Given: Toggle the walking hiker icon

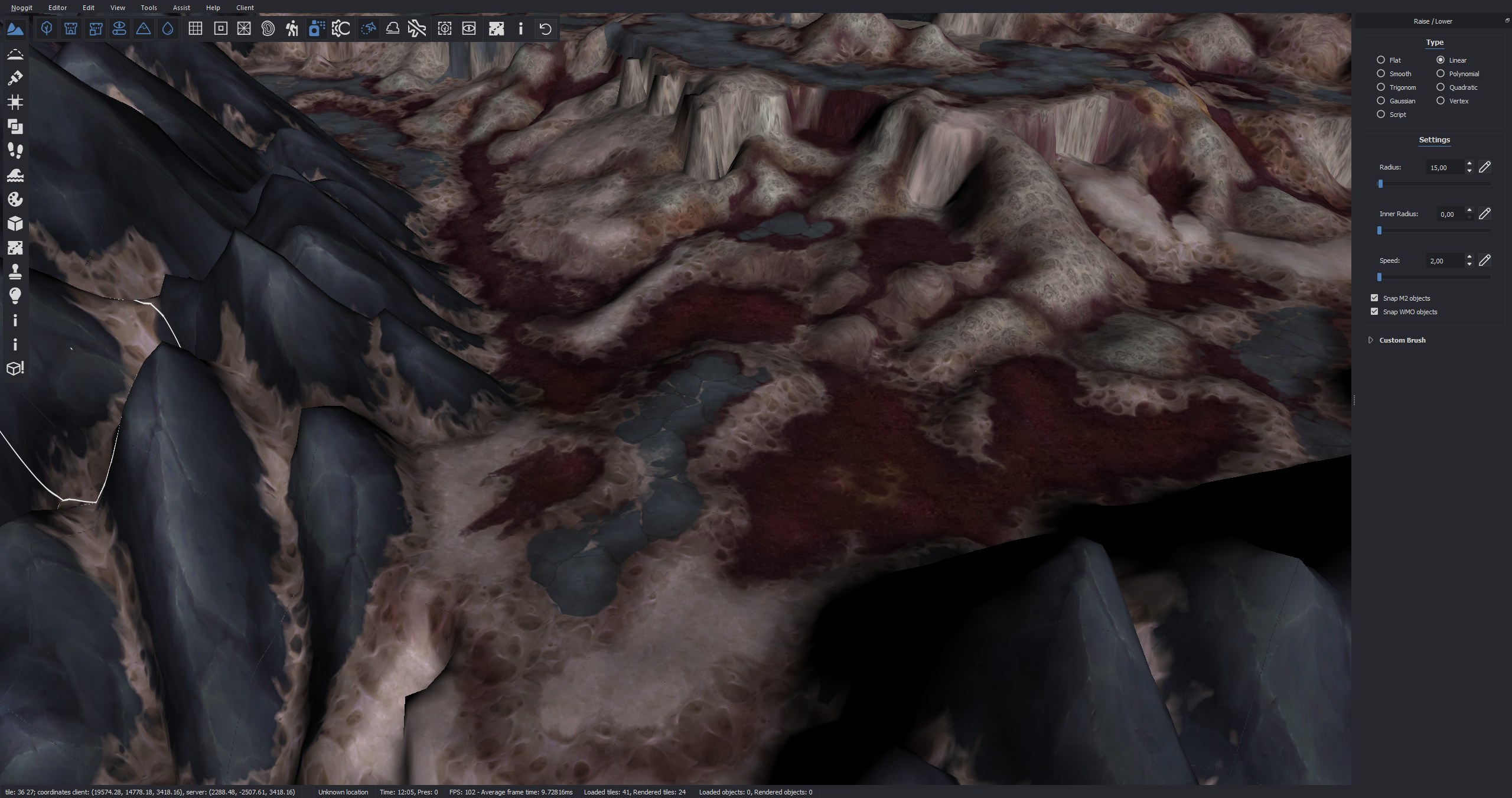Looking at the screenshot, I should pyautogui.click(x=292, y=28).
